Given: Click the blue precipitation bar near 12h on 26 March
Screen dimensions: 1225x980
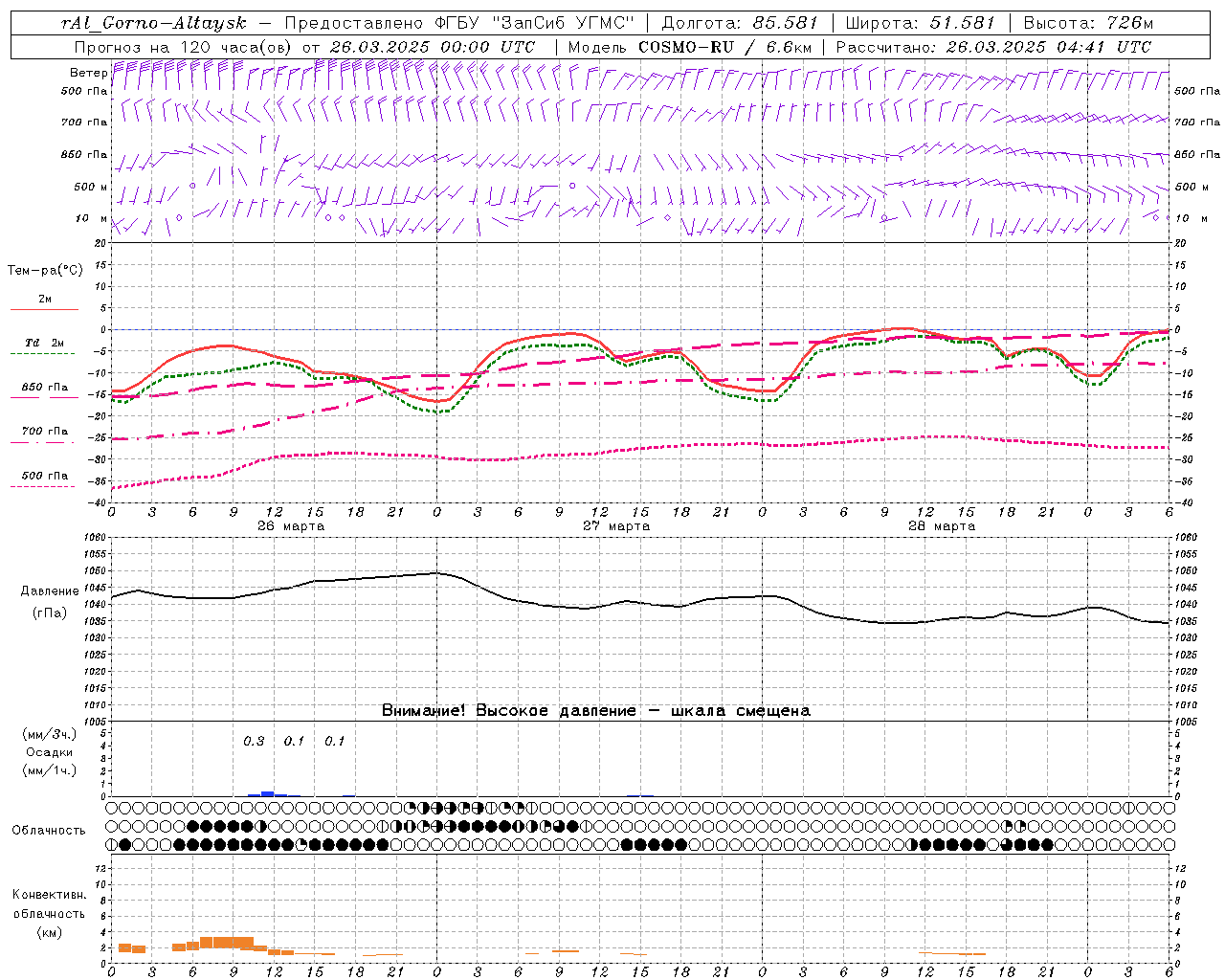Looking at the screenshot, I should pyautogui.click(x=268, y=793).
